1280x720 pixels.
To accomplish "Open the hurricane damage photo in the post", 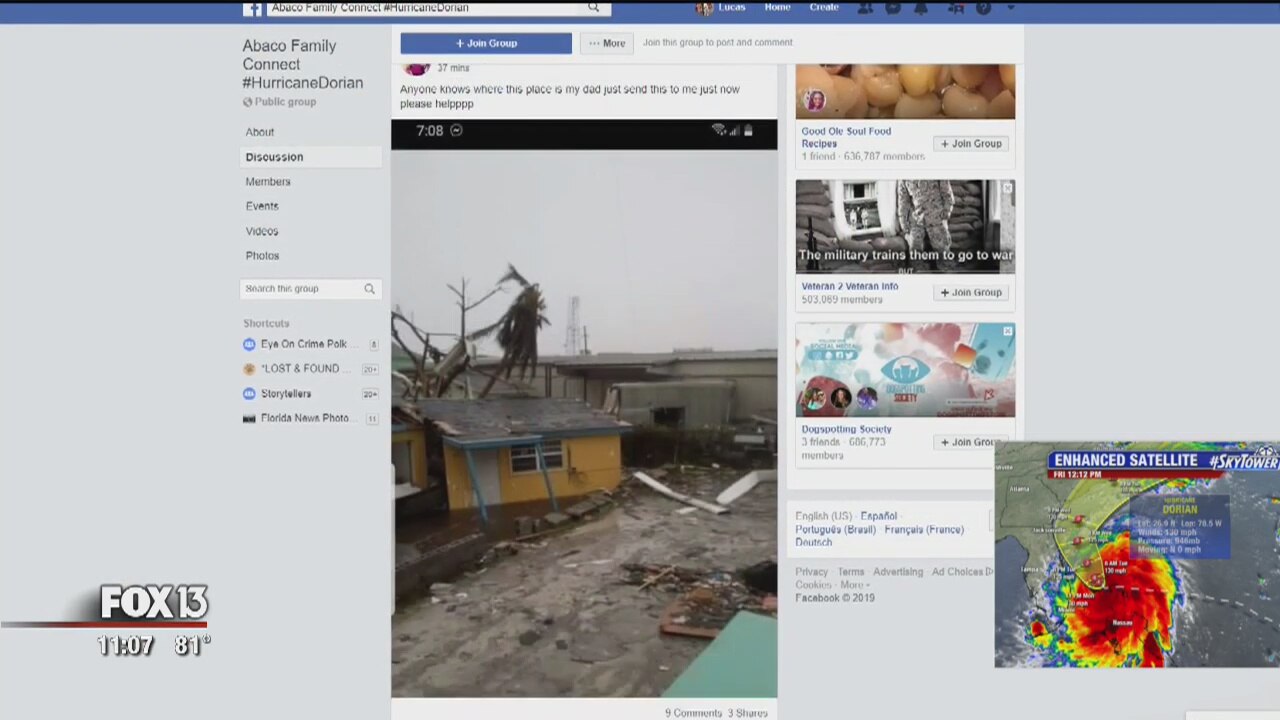I will pos(584,408).
